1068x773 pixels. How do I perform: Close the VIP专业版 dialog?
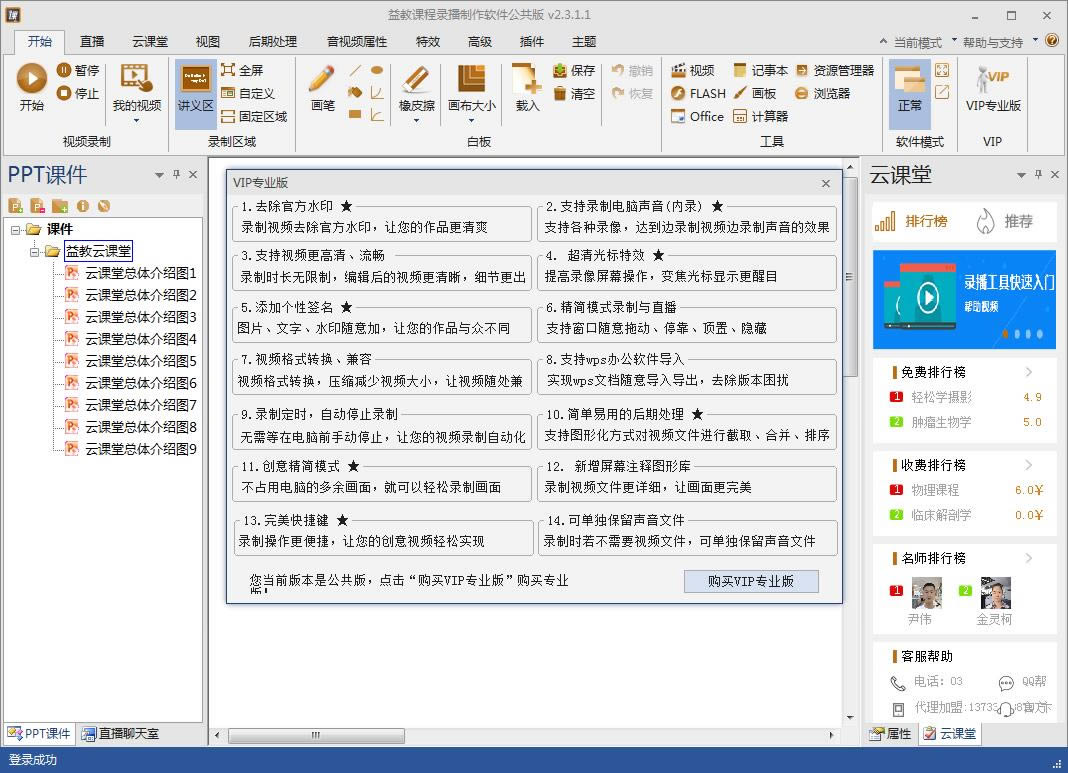pyautogui.click(x=826, y=183)
